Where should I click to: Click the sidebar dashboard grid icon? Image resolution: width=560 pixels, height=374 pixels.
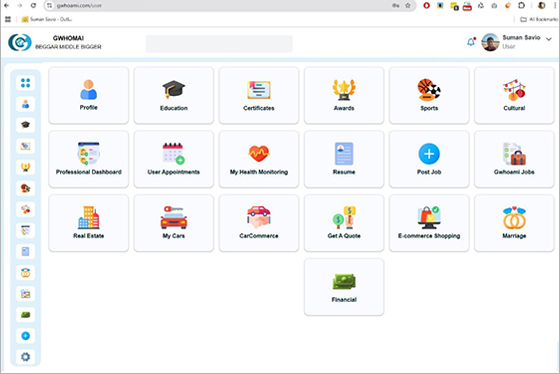(x=25, y=83)
